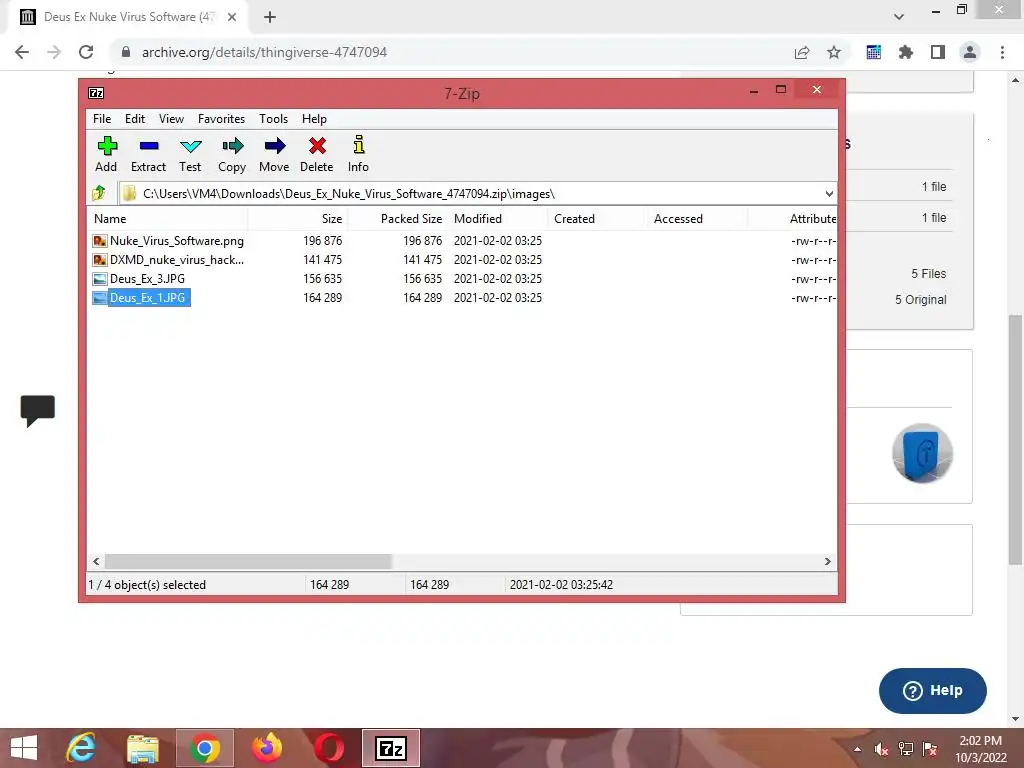Viewport: 1024px width, 768px height.
Task: Click the share page icon in address bar
Action: 802,52
